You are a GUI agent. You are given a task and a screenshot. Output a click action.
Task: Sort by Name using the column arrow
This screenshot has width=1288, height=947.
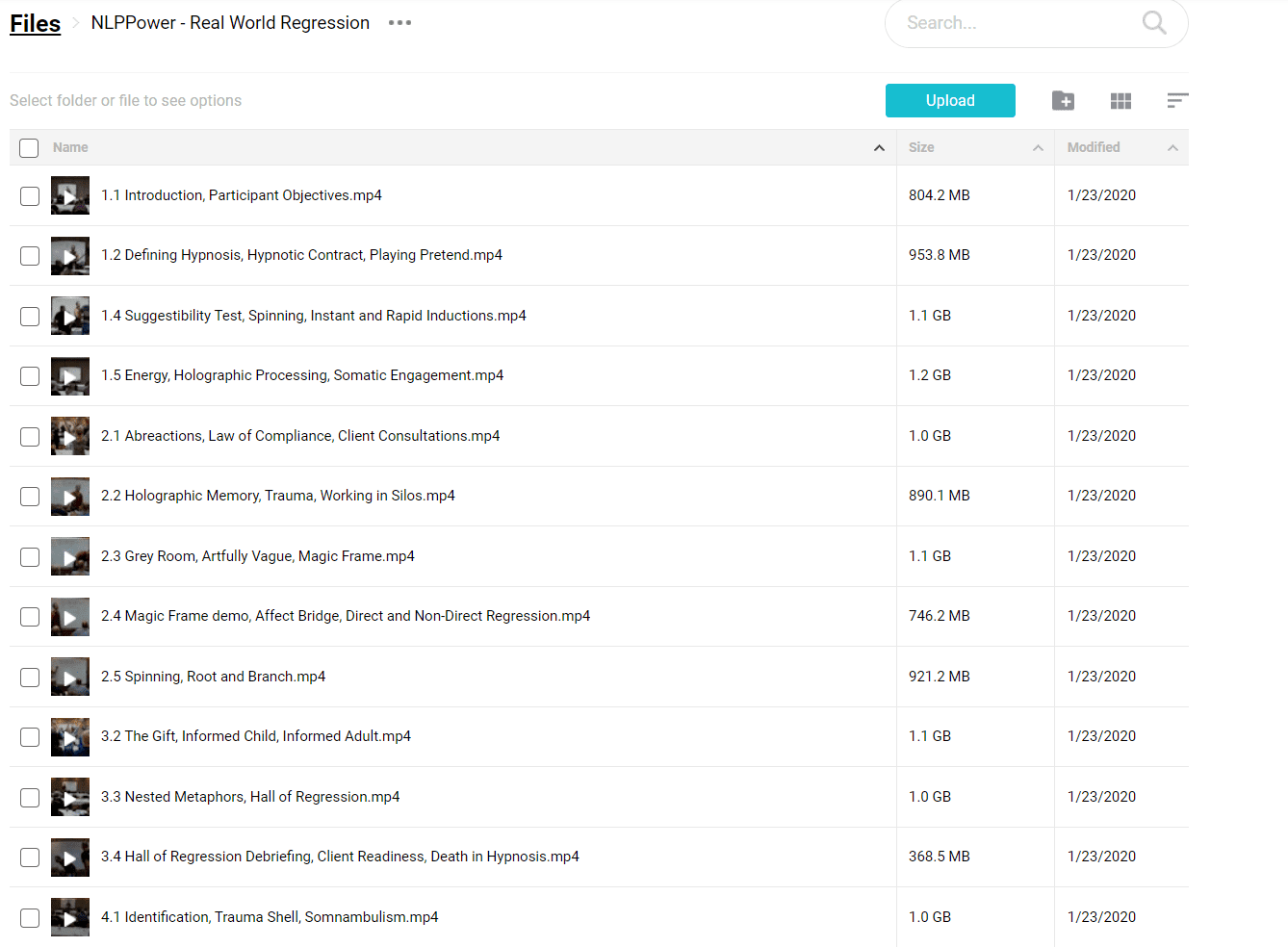[x=879, y=148]
